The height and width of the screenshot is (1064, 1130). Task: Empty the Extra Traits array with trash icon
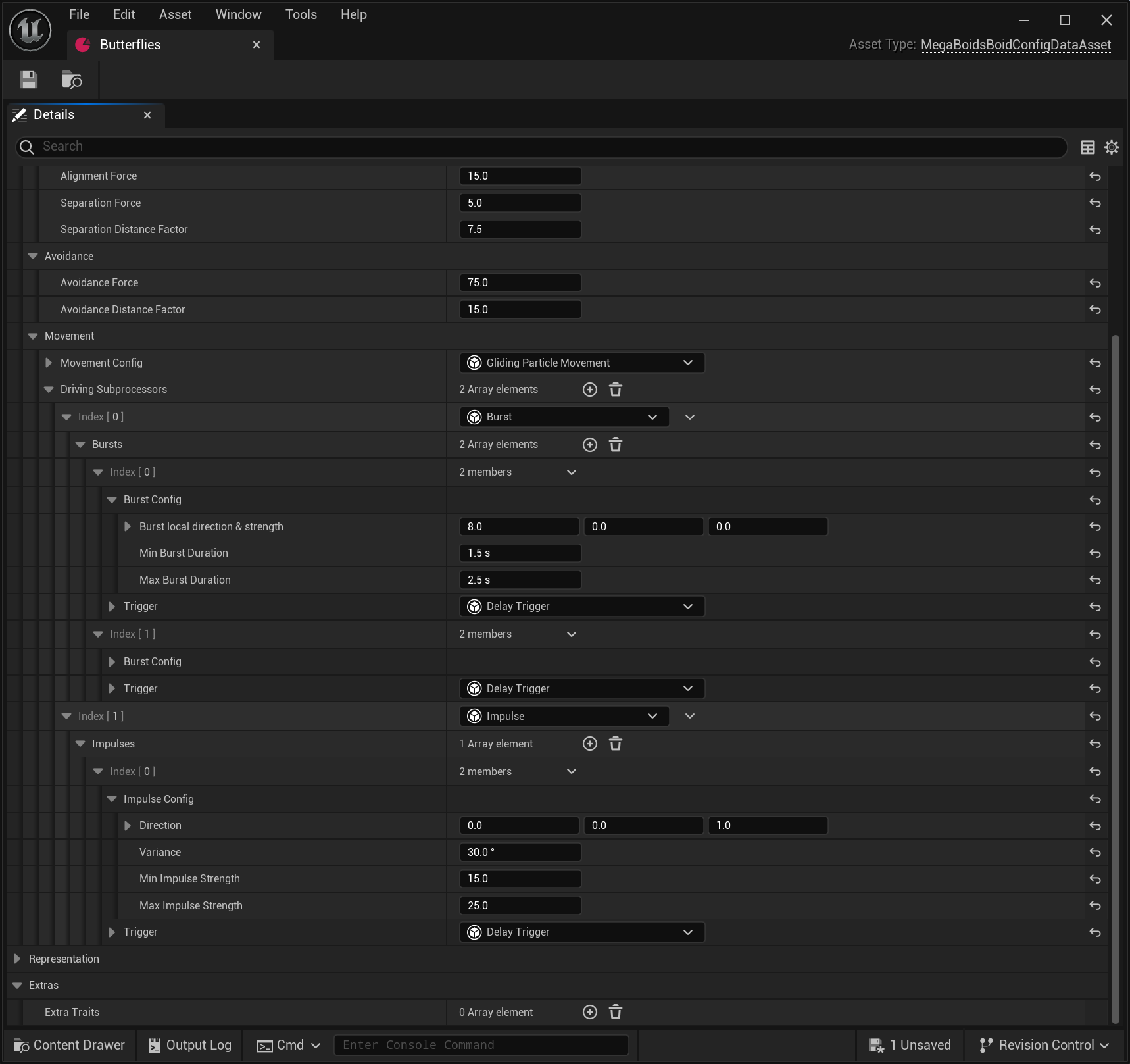tap(616, 1012)
